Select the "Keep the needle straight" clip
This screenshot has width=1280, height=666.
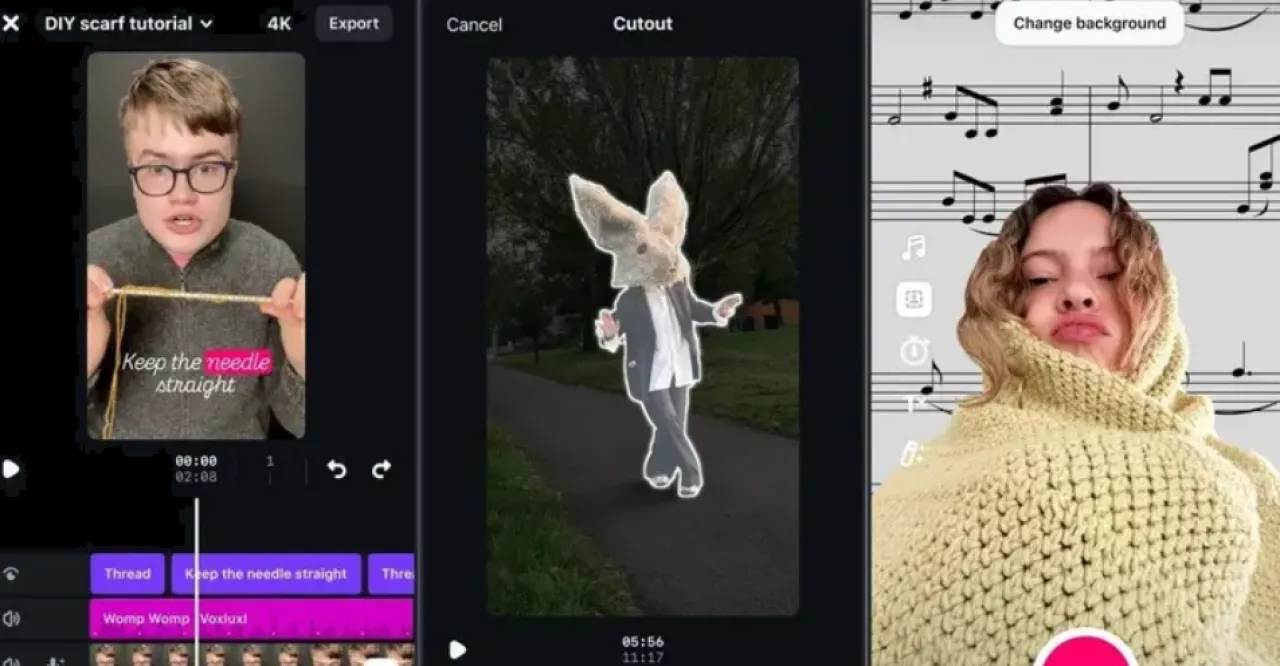pos(266,574)
